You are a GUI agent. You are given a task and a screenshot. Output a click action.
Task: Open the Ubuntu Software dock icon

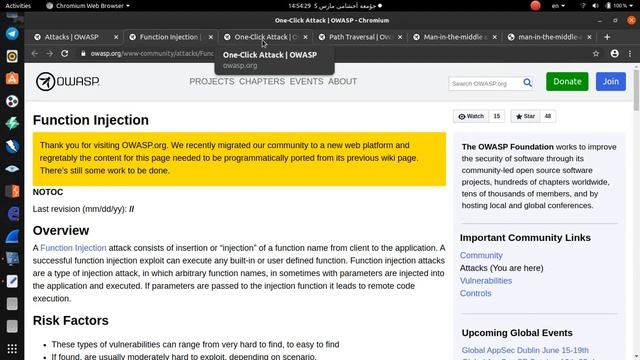tap(12, 78)
